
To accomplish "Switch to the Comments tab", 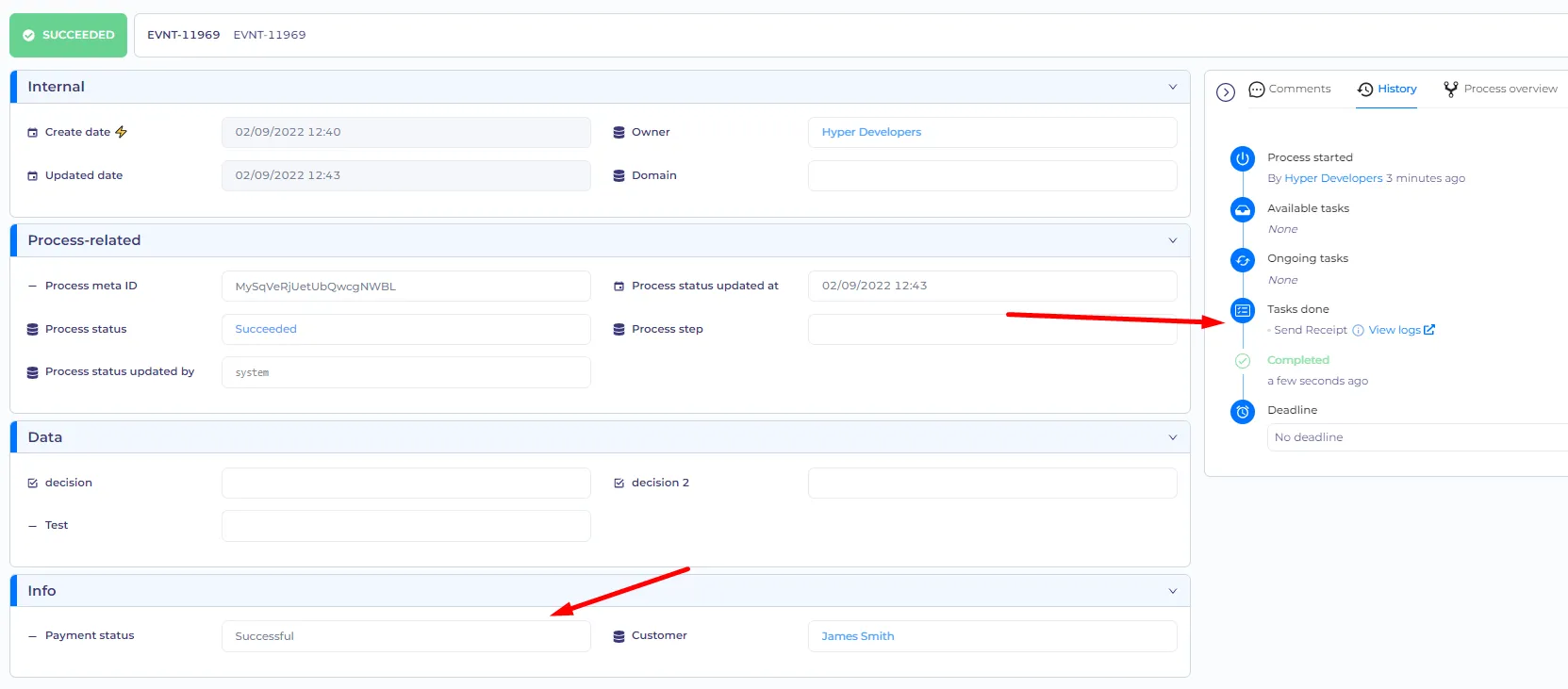I will click(1290, 90).
